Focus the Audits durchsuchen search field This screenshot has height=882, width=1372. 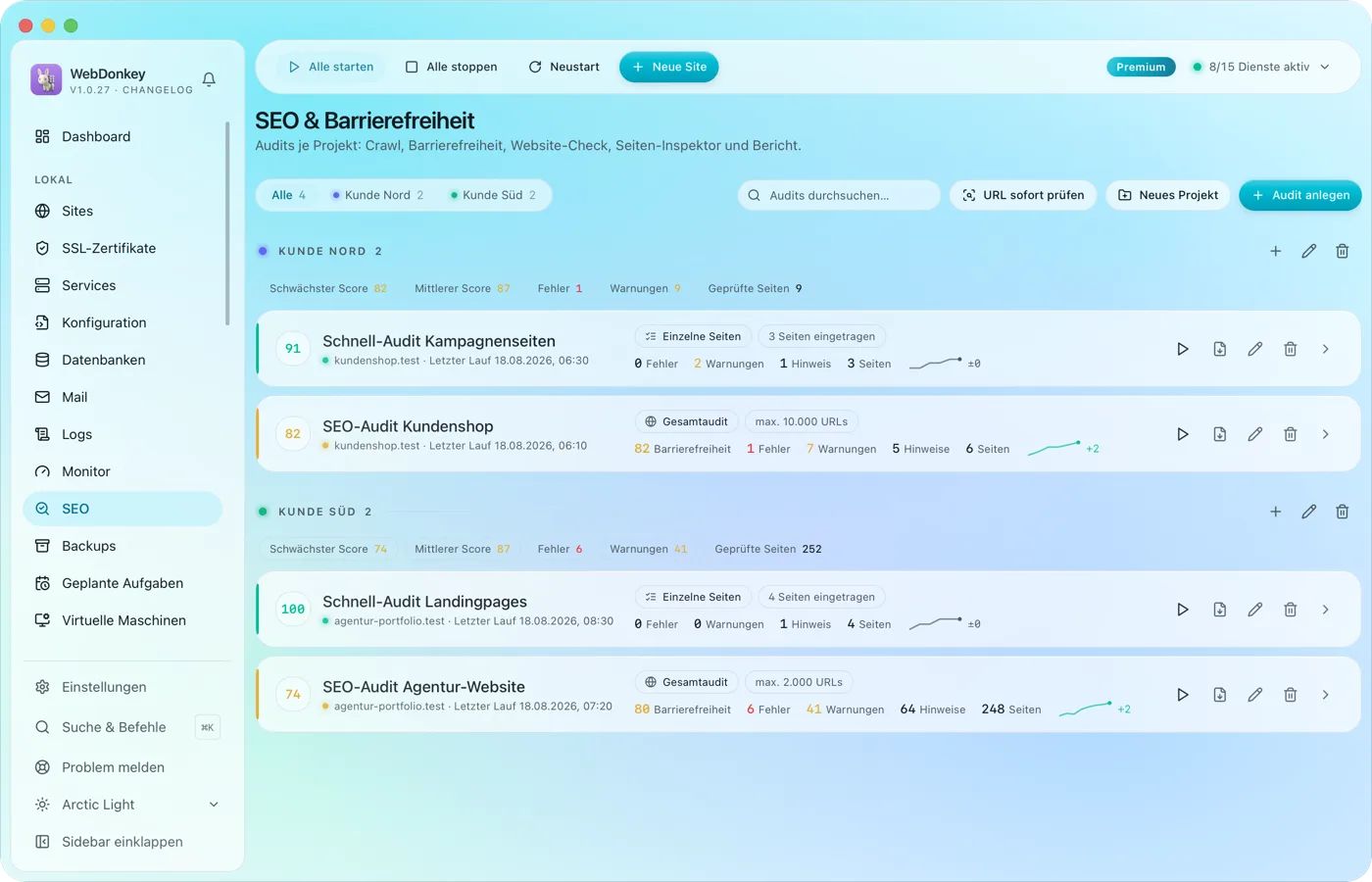point(839,195)
